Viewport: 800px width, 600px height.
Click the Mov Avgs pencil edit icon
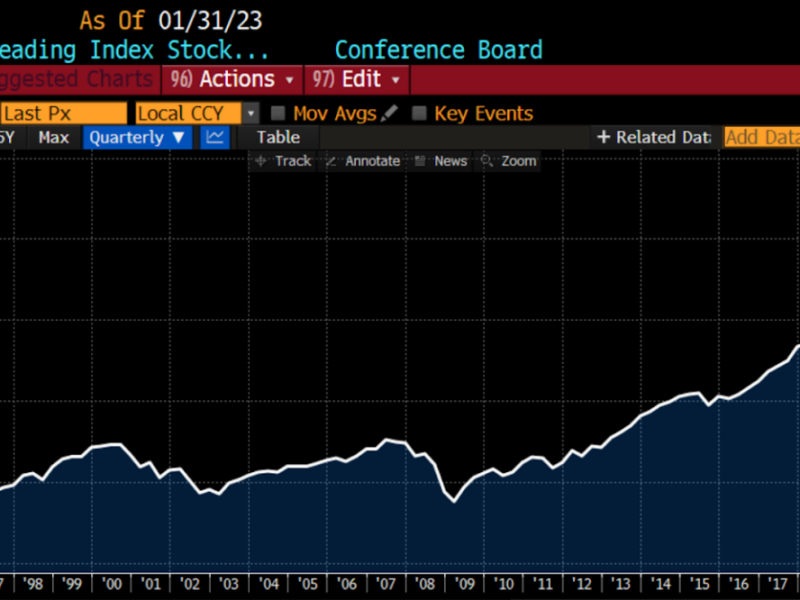tap(390, 114)
